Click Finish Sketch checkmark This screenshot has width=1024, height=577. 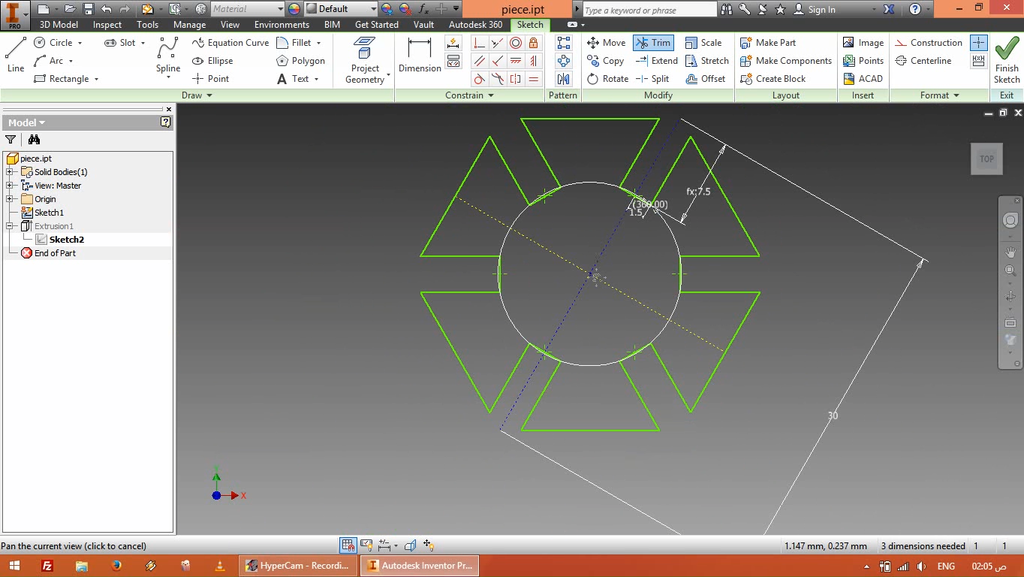(x=1006, y=59)
